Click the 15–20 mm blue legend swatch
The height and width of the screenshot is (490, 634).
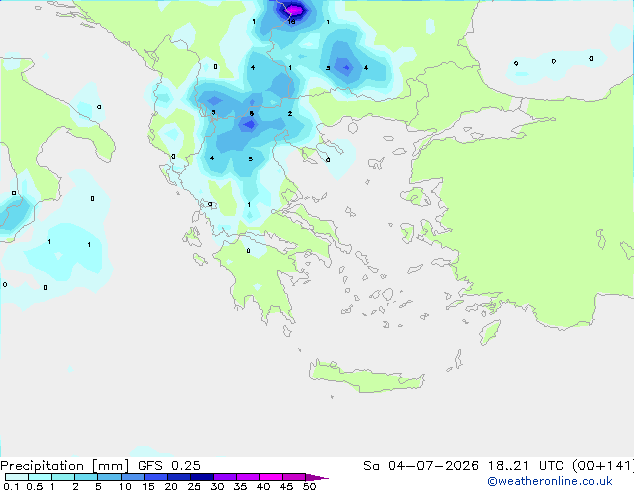pyautogui.click(x=156, y=477)
